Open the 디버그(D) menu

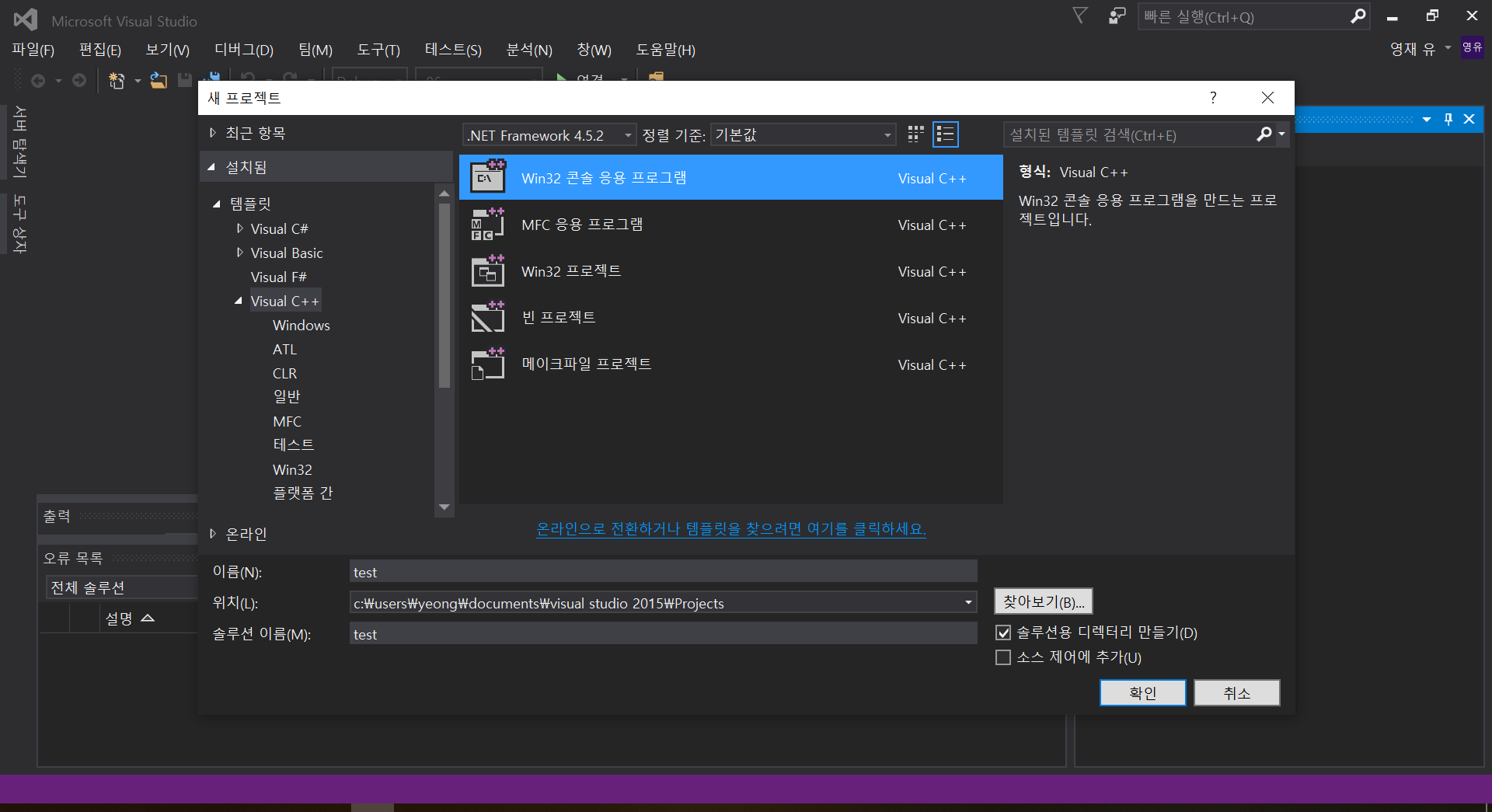click(244, 50)
